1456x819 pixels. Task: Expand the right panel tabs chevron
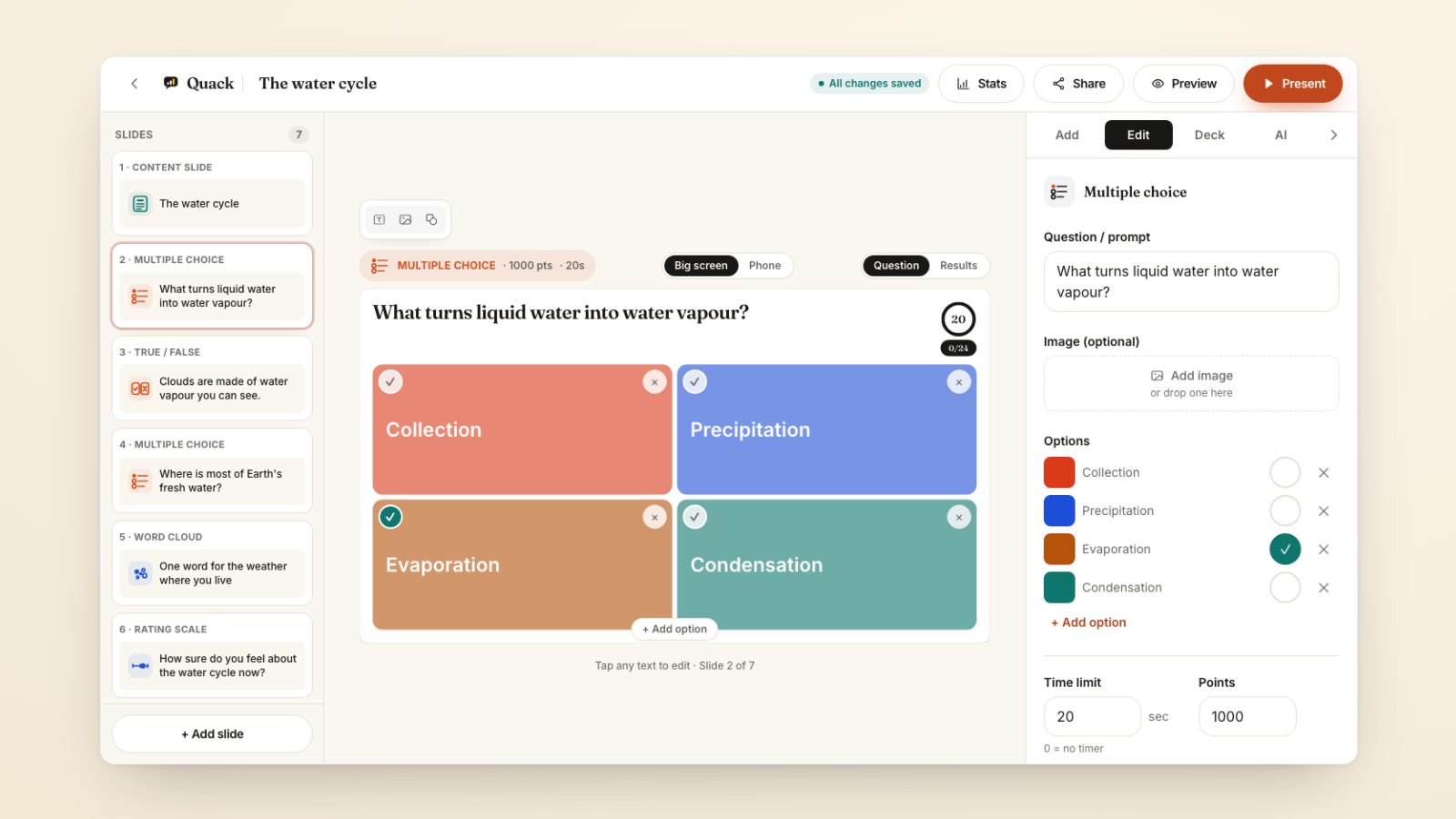tap(1334, 135)
